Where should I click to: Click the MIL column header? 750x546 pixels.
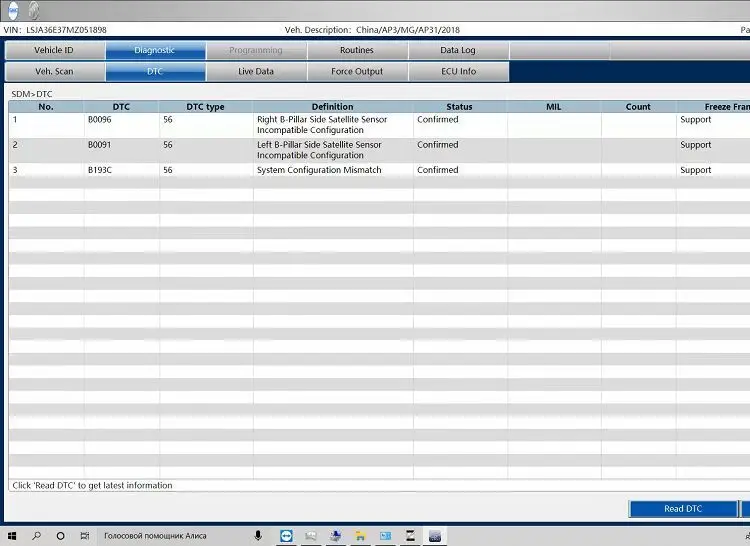point(554,107)
